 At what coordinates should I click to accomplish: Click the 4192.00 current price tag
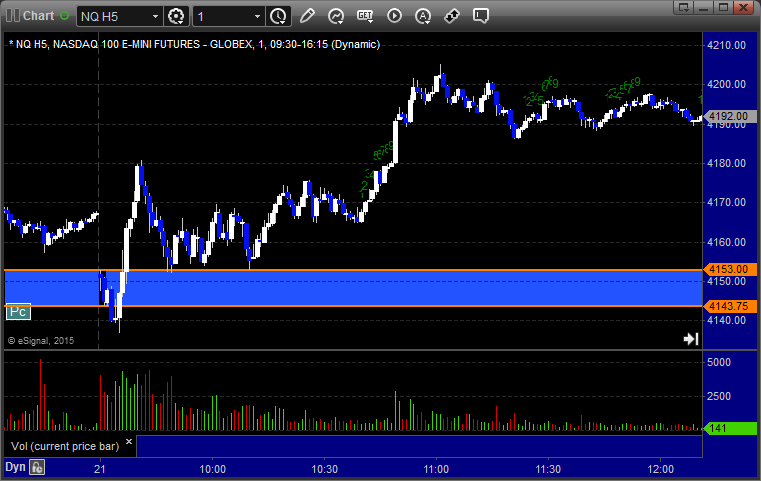[x=730, y=116]
